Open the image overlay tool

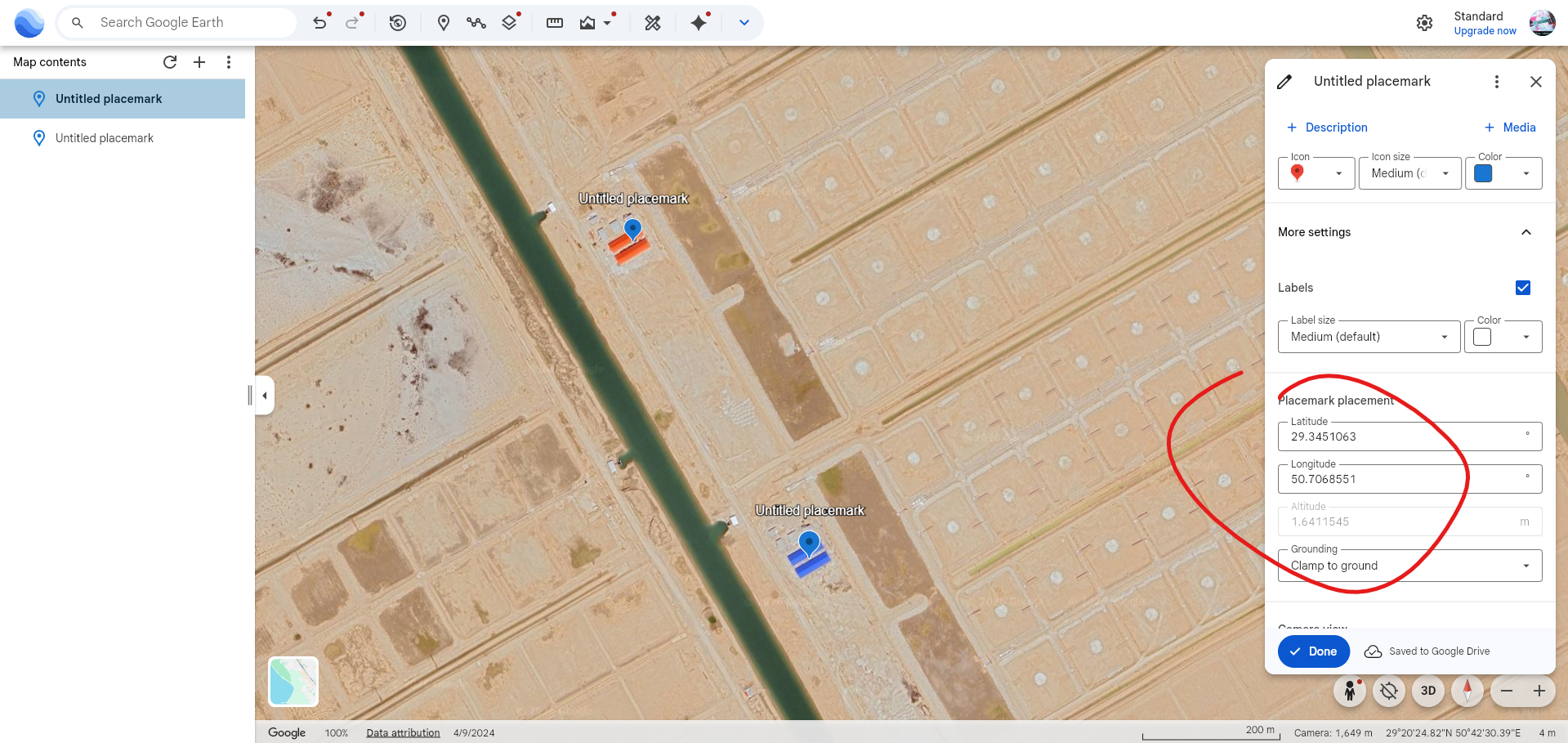[x=587, y=23]
